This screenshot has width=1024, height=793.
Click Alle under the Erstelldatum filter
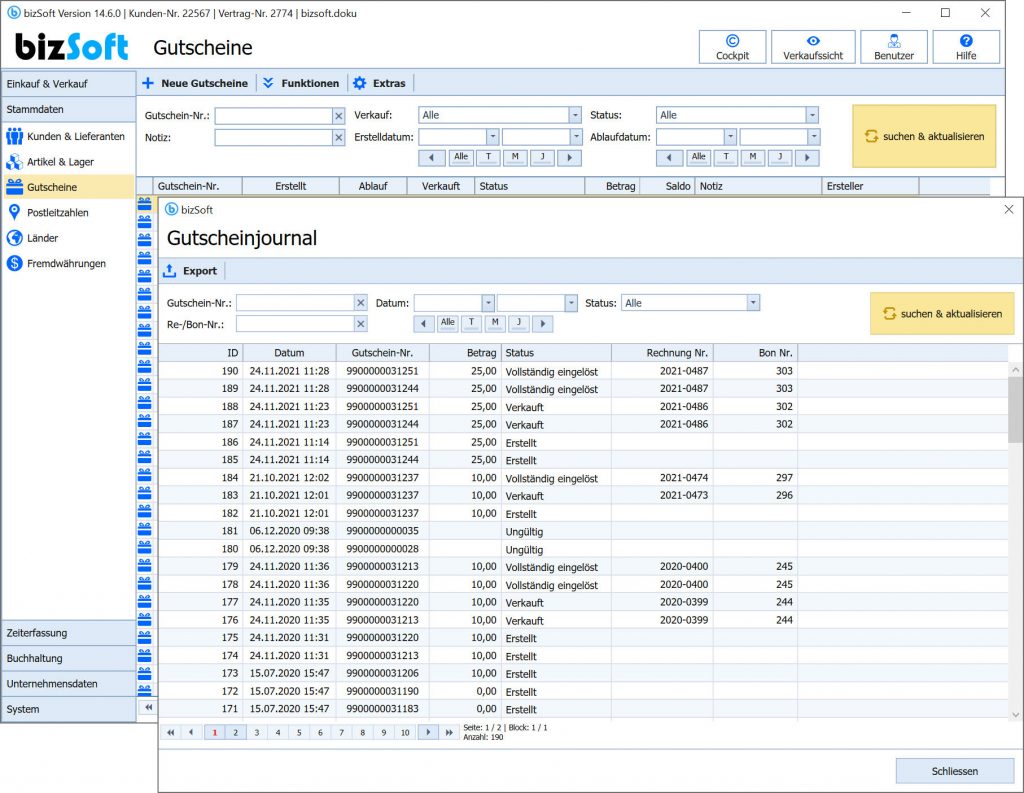tap(461, 157)
